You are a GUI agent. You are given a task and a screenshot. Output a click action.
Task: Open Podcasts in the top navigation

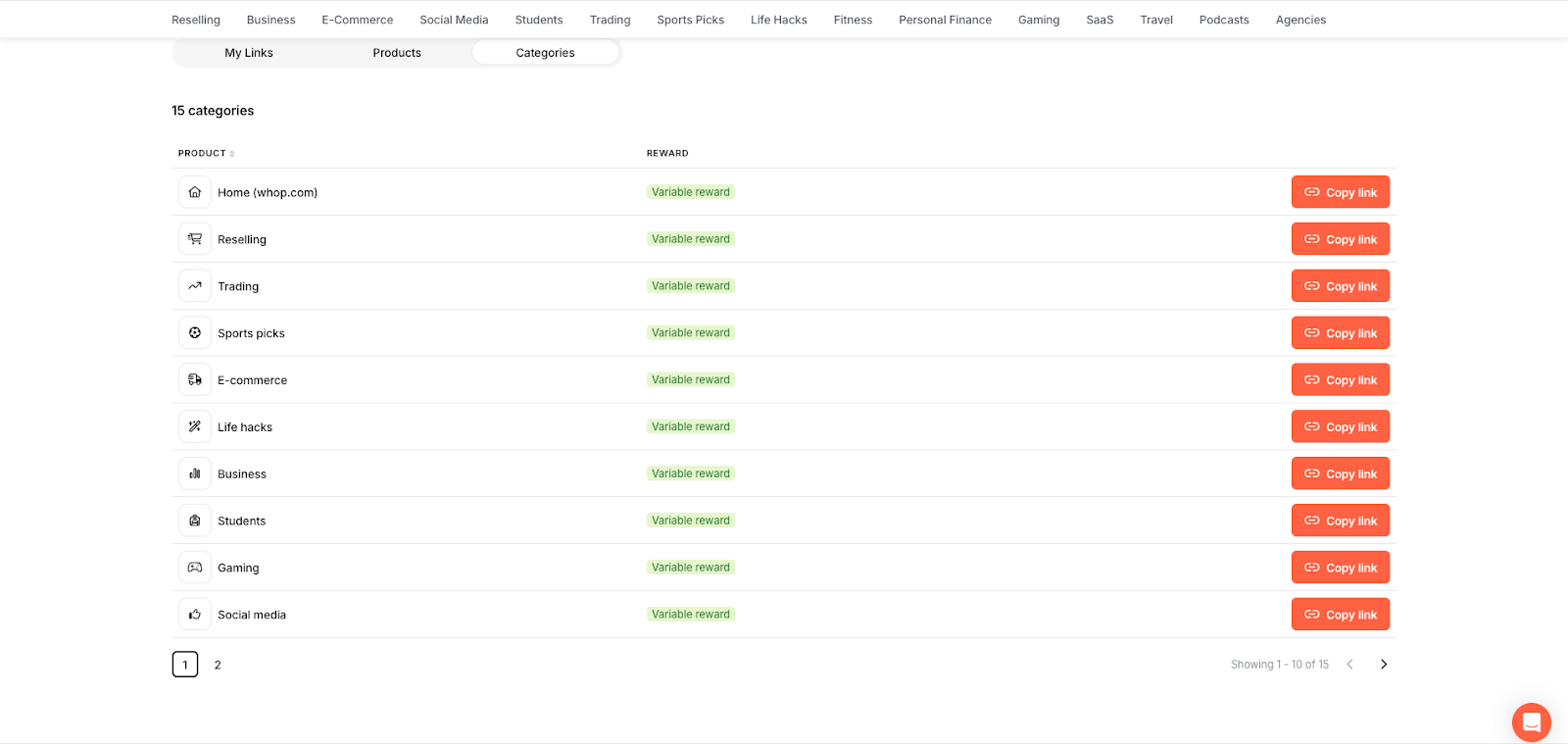point(1224,20)
